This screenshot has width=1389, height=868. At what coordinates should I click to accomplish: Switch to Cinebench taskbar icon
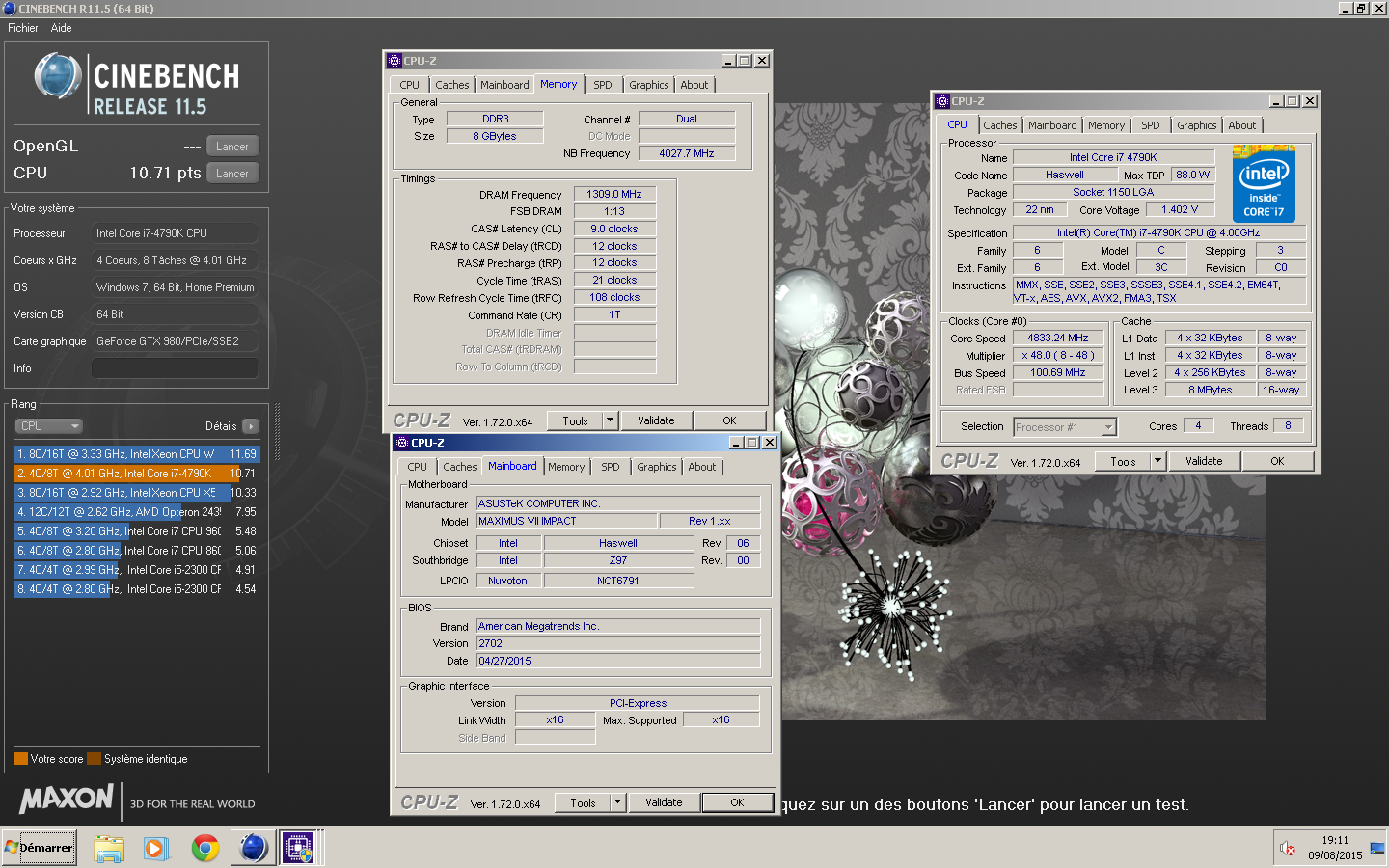[254, 849]
